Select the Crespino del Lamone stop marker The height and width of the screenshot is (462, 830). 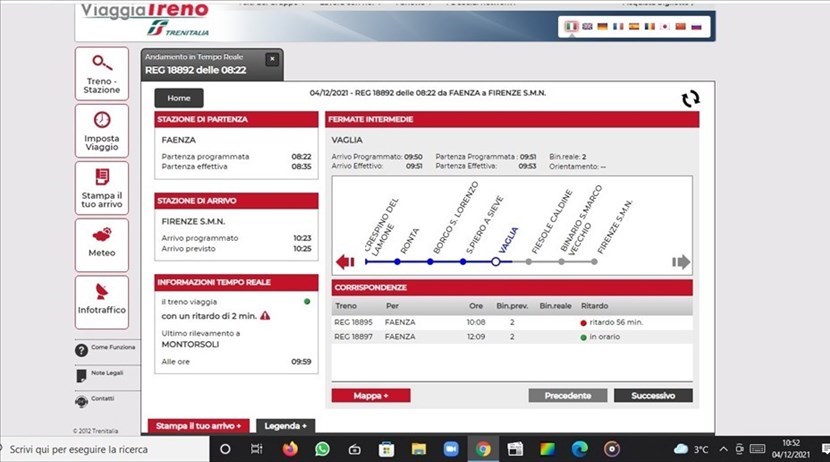click(366, 261)
